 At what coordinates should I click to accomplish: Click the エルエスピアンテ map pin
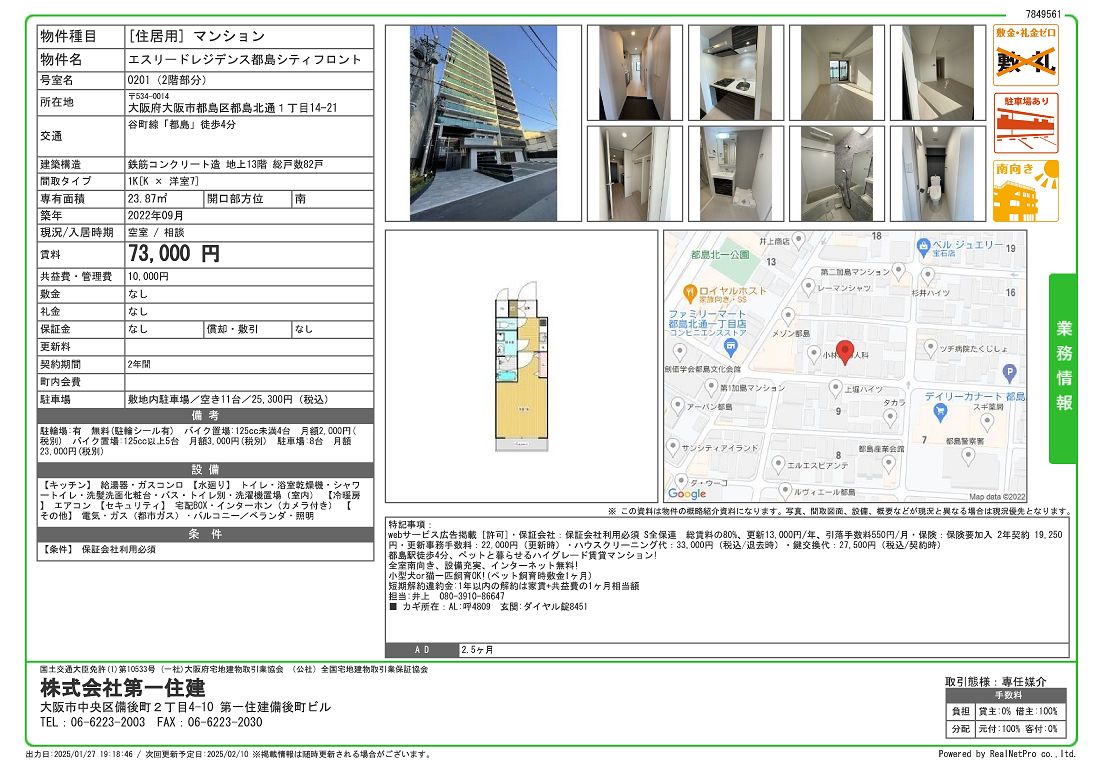click(778, 464)
